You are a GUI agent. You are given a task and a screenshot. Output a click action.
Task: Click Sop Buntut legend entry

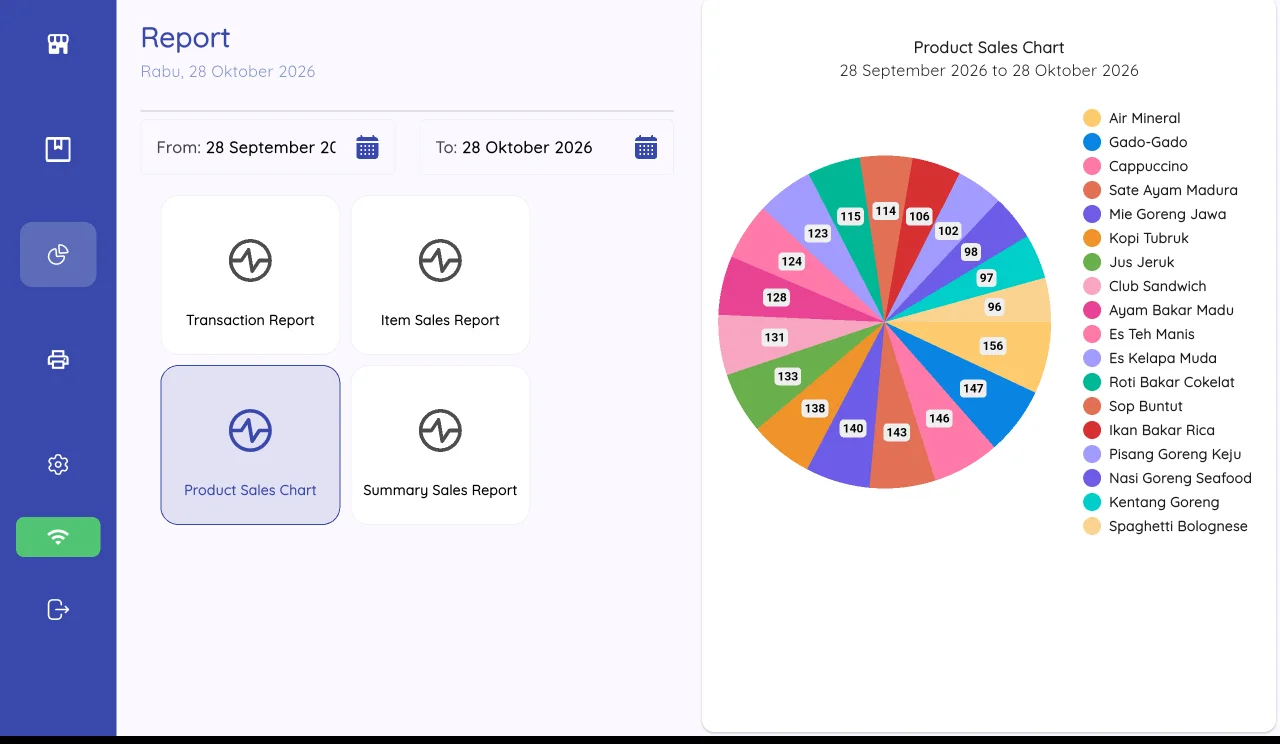(1133, 406)
